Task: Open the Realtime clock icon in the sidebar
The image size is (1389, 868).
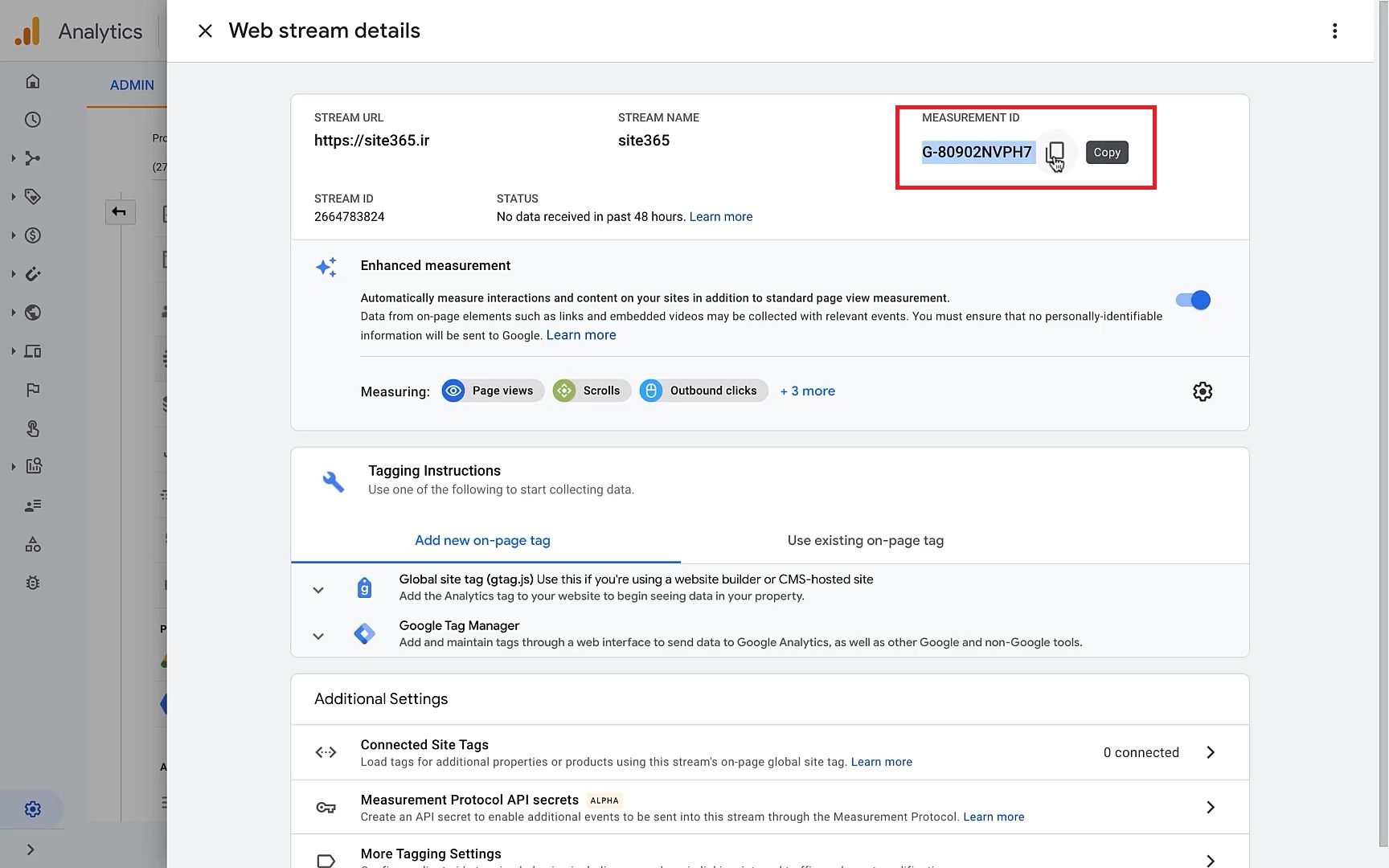Action: pyautogui.click(x=33, y=120)
